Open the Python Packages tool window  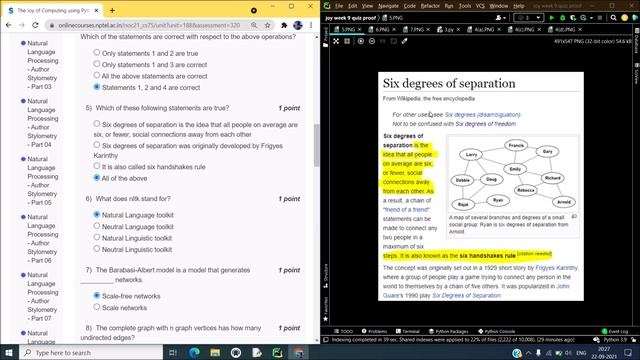(x=449, y=331)
